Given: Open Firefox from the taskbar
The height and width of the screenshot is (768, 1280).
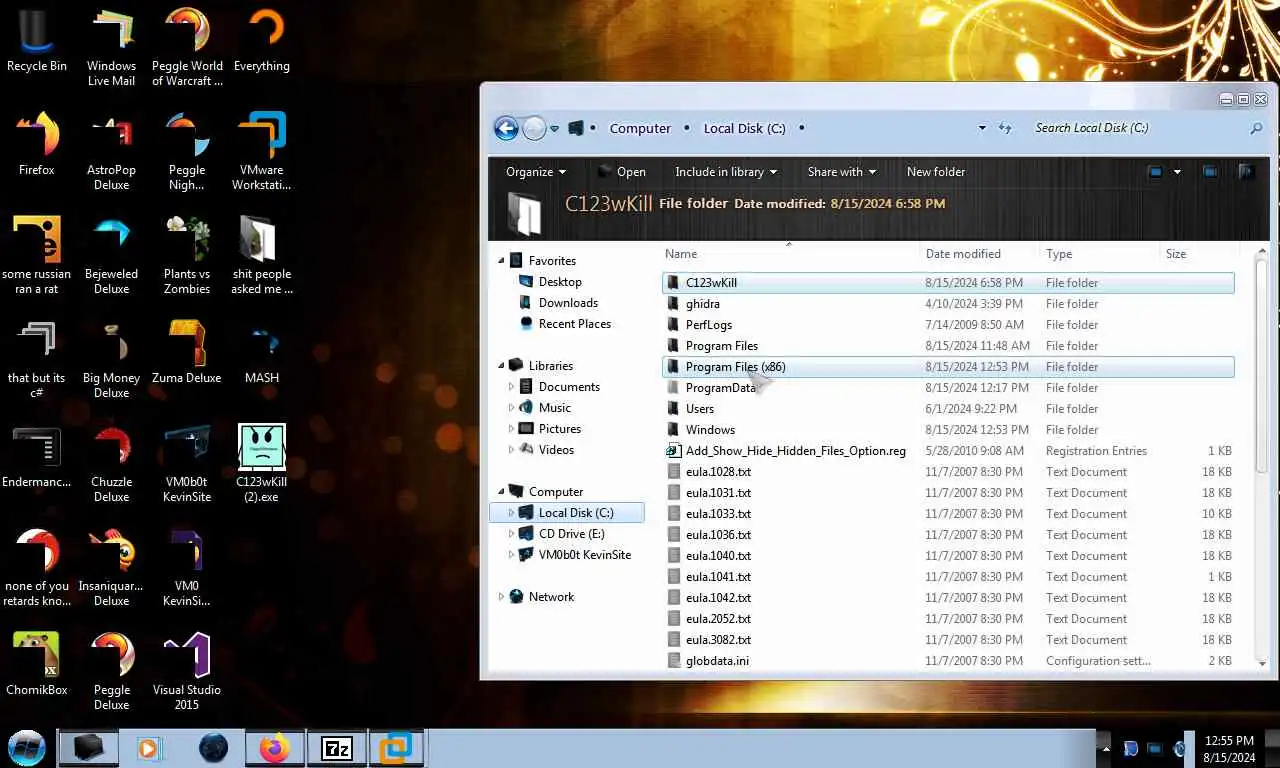Looking at the screenshot, I should 274,748.
